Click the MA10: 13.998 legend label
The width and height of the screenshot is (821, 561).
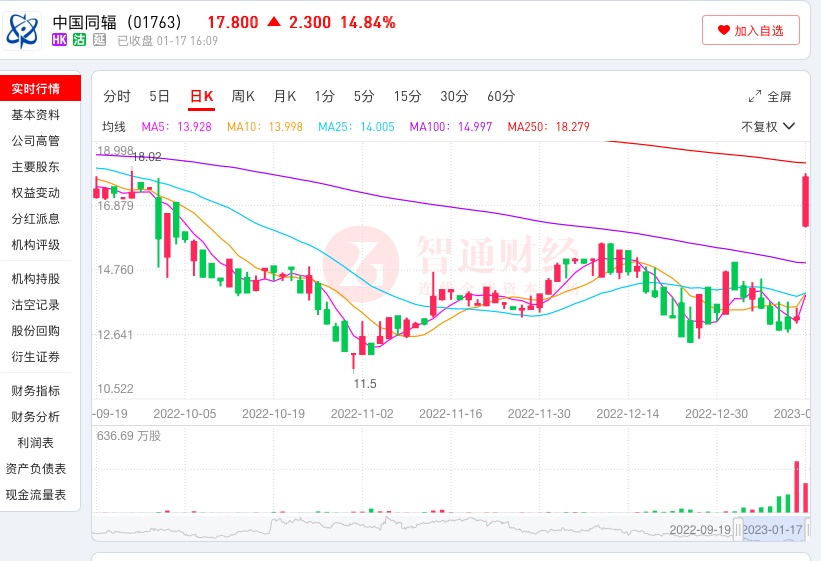tap(265, 127)
